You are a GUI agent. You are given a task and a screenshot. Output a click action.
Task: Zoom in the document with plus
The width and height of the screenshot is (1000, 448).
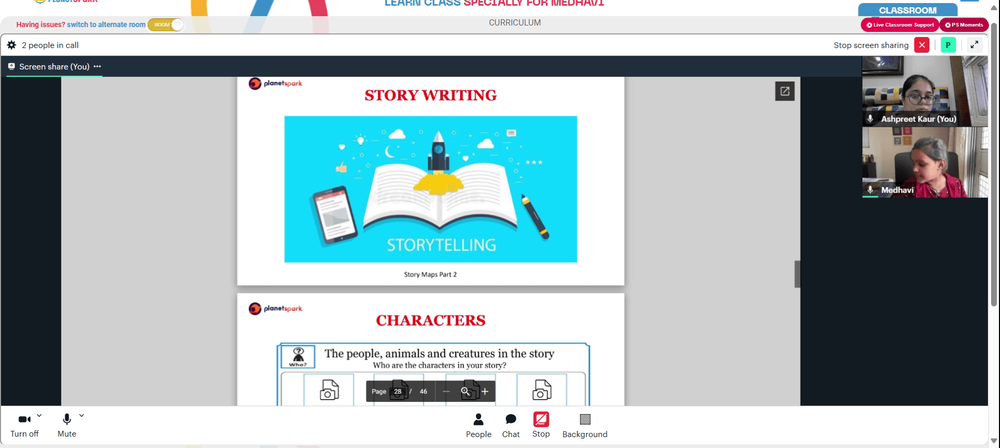[x=485, y=391]
